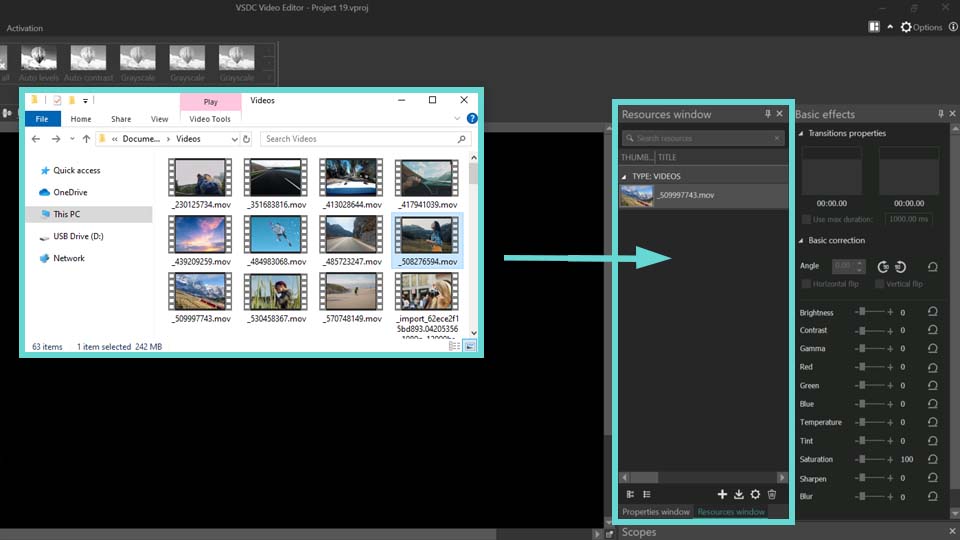Image resolution: width=960 pixels, height=540 pixels.
Task: Open the Share tab in Explorer
Action: (121, 119)
